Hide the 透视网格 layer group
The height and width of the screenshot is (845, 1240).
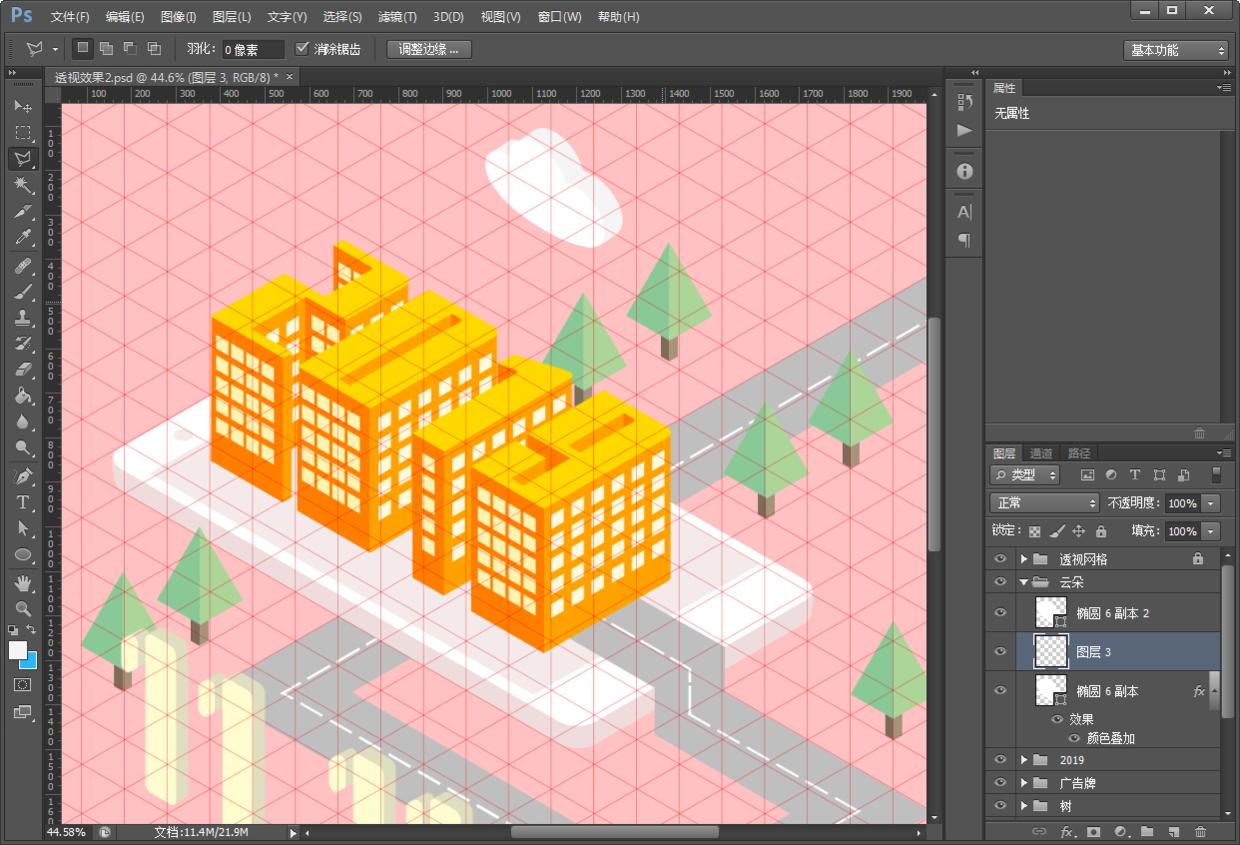(x=1000, y=559)
